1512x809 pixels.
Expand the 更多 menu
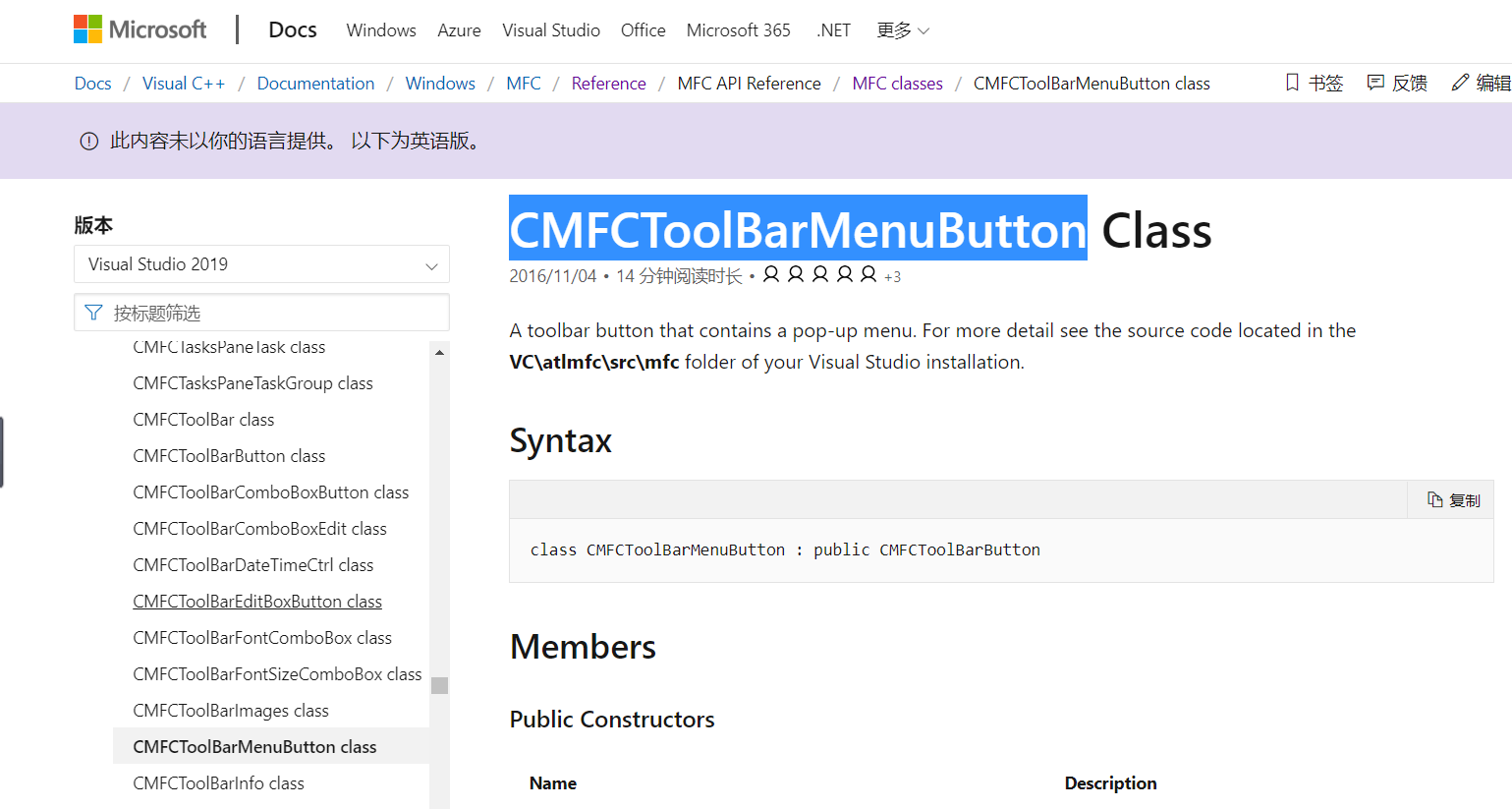point(903,30)
